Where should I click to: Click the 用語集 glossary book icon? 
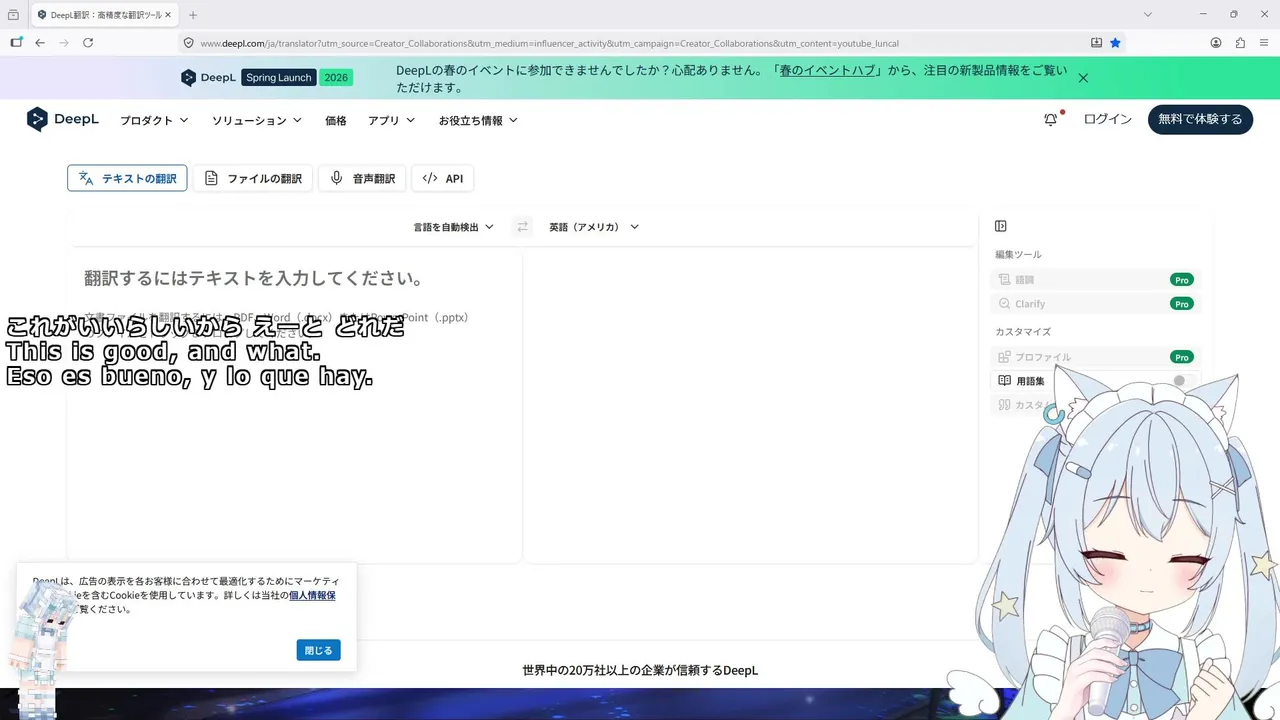click(1005, 381)
